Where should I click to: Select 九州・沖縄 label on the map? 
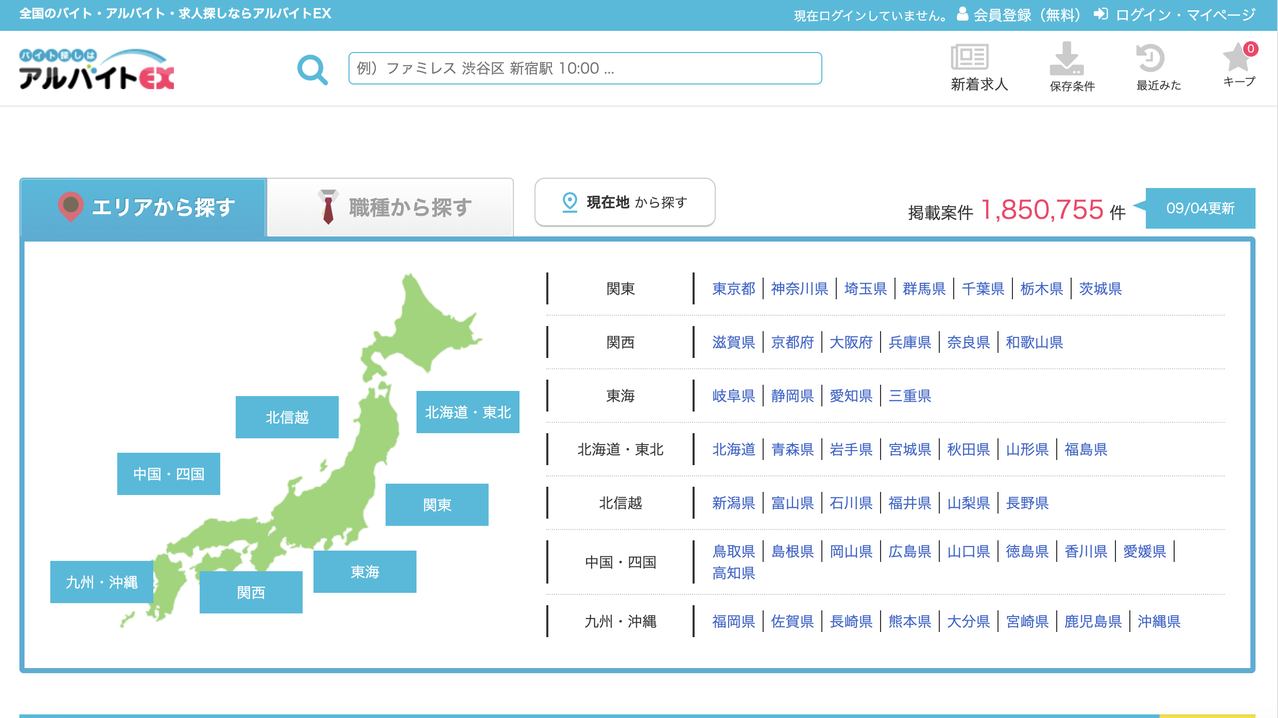[x=102, y=582]
